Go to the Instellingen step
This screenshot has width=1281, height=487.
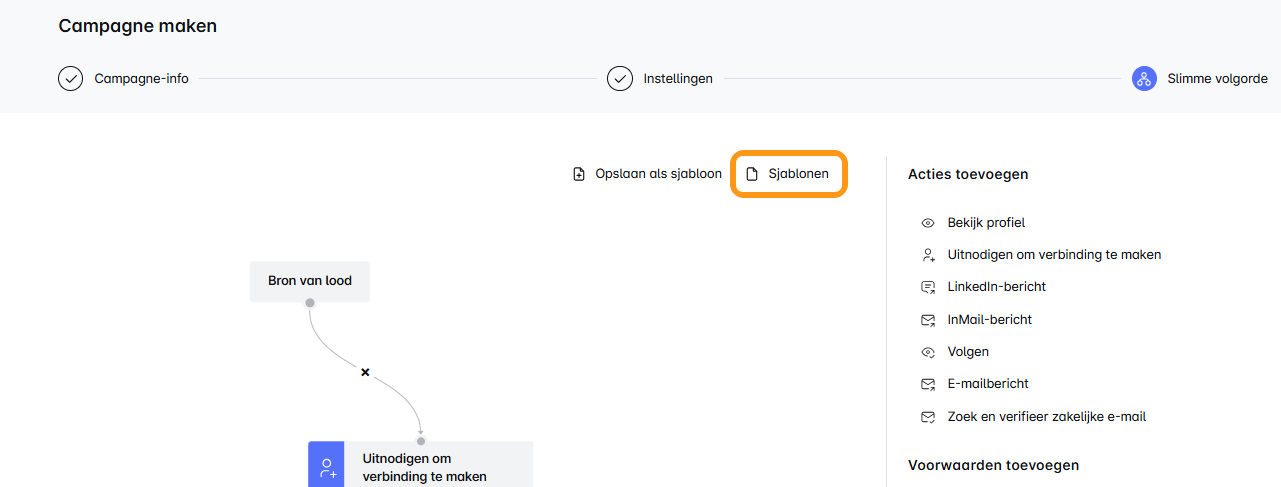[677, 79]
